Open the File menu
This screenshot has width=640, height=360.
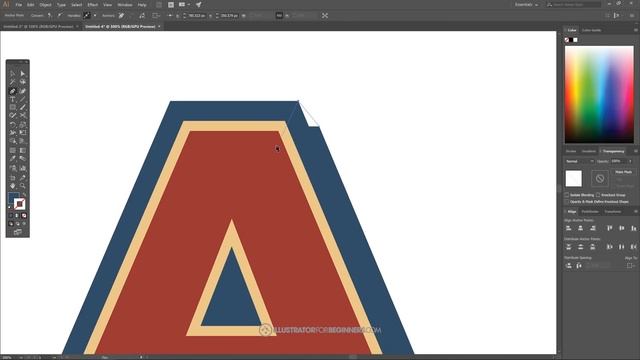point(19,5)
